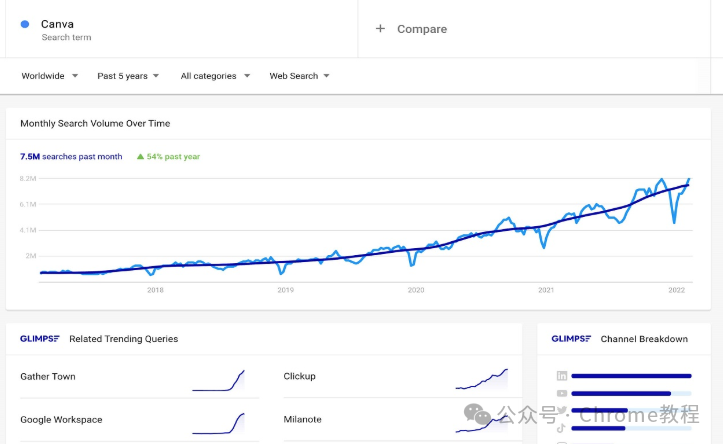Click the blue Canva search term dot
The image size is (723, 444).
pyautogui.click(x=25, y=24)
